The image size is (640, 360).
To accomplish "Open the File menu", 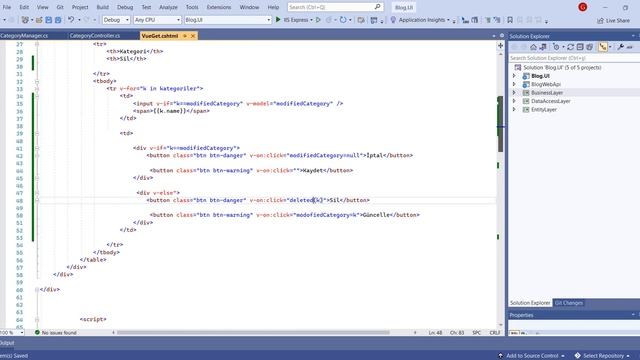I will [7, 7].
